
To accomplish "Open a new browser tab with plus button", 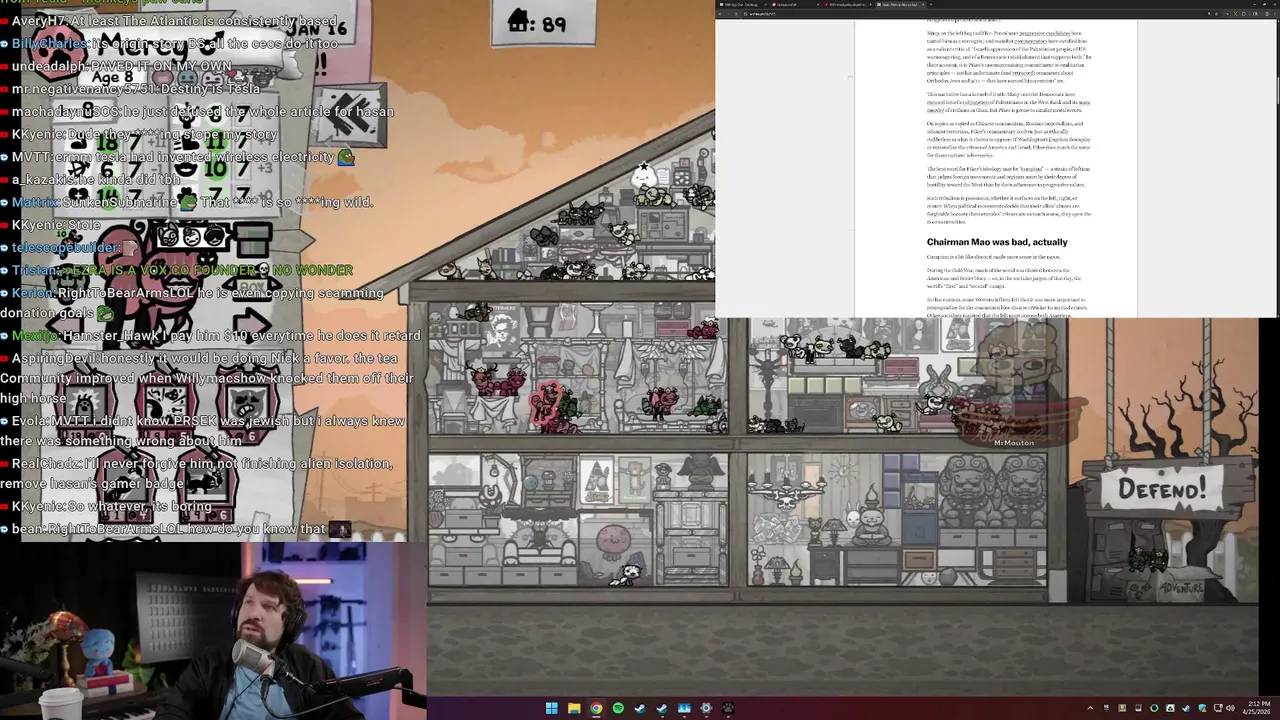I will click(931, 4).
